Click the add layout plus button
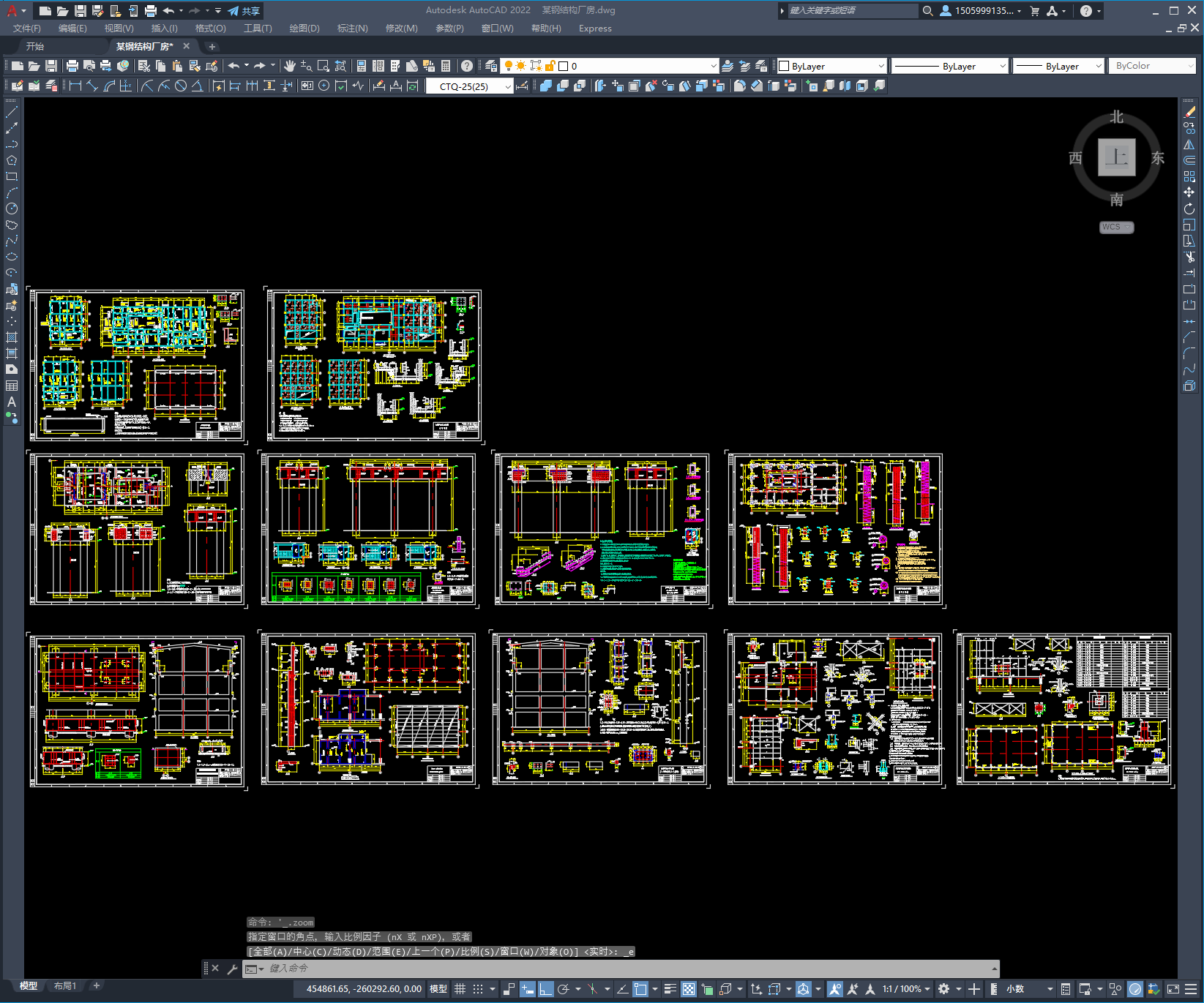This screenshot has width=1204, height=1003. [96, 985]
